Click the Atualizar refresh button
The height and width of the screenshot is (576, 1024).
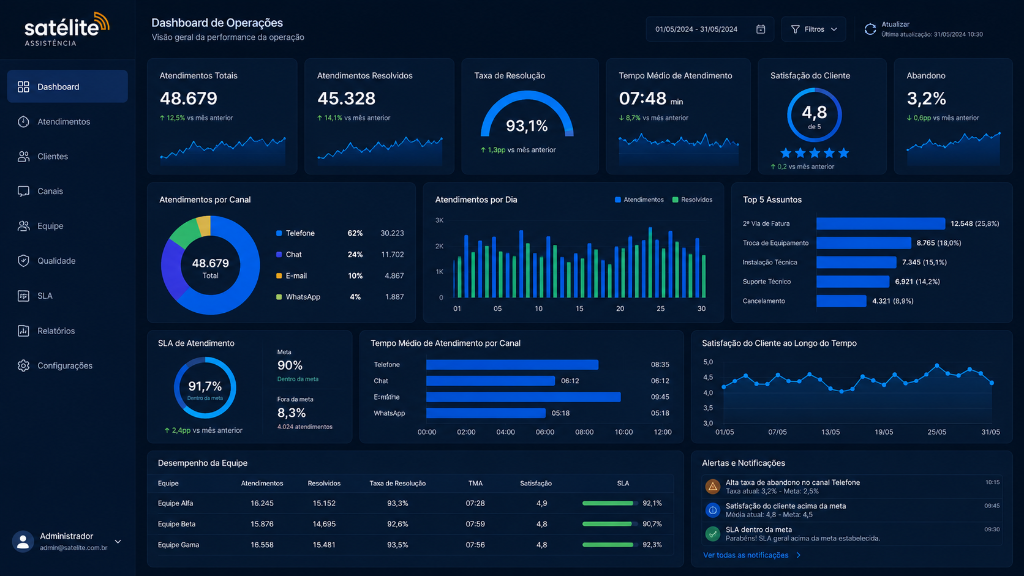[x=923, y=29]
